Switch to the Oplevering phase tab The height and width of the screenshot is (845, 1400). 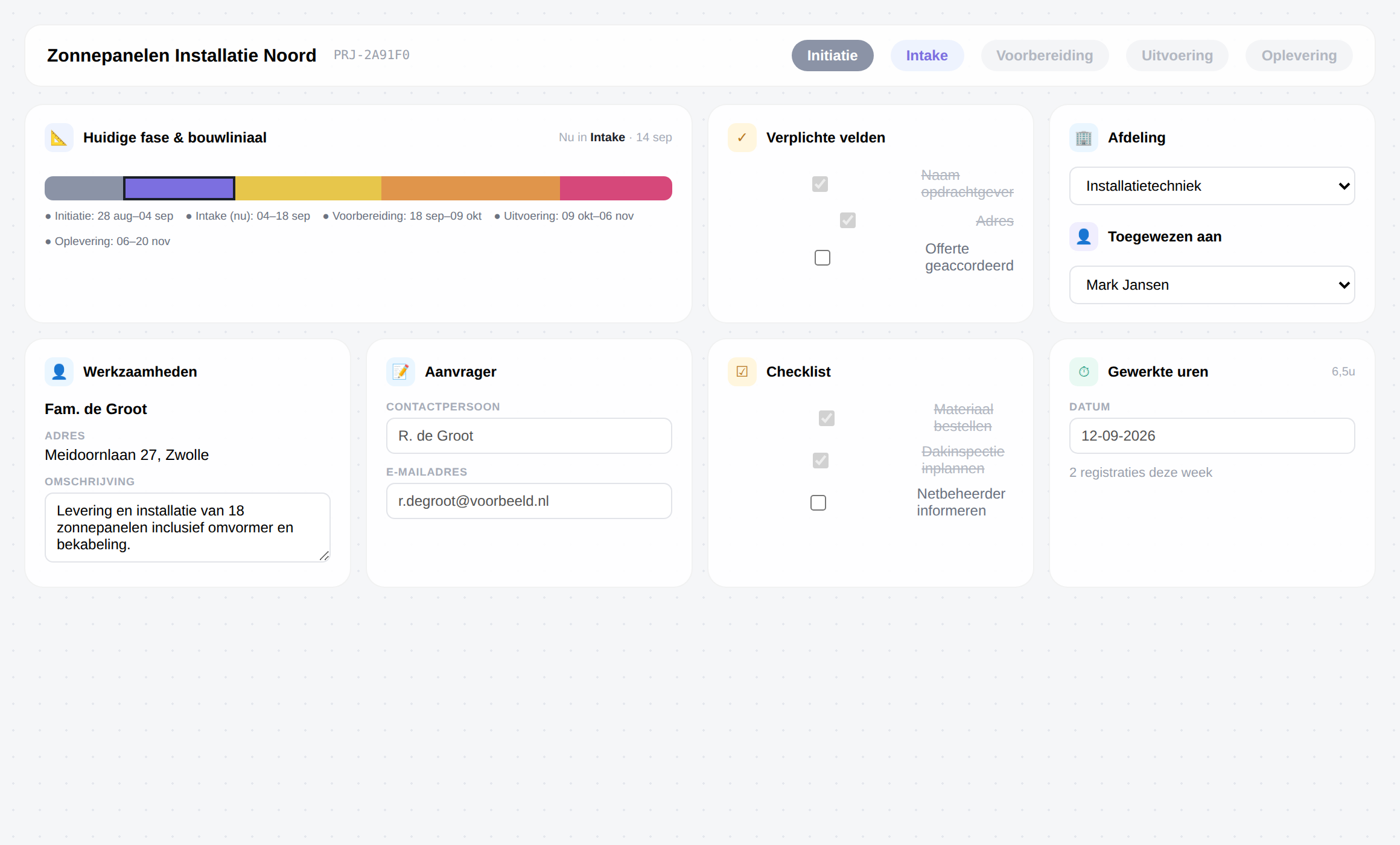pos(1299,56)
